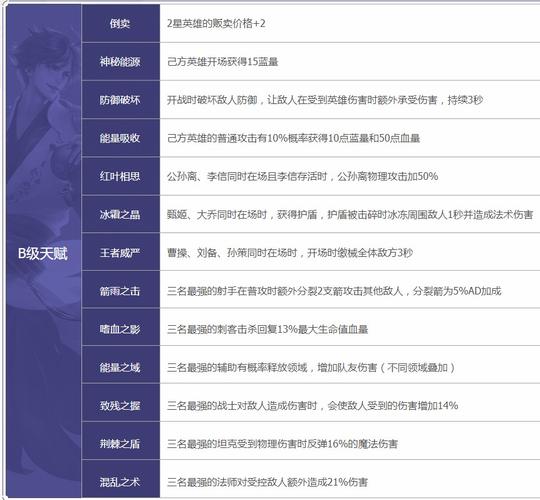Select the 能量吸收 talent name cell
Screen dimensions: 540x500
point(121,138)
